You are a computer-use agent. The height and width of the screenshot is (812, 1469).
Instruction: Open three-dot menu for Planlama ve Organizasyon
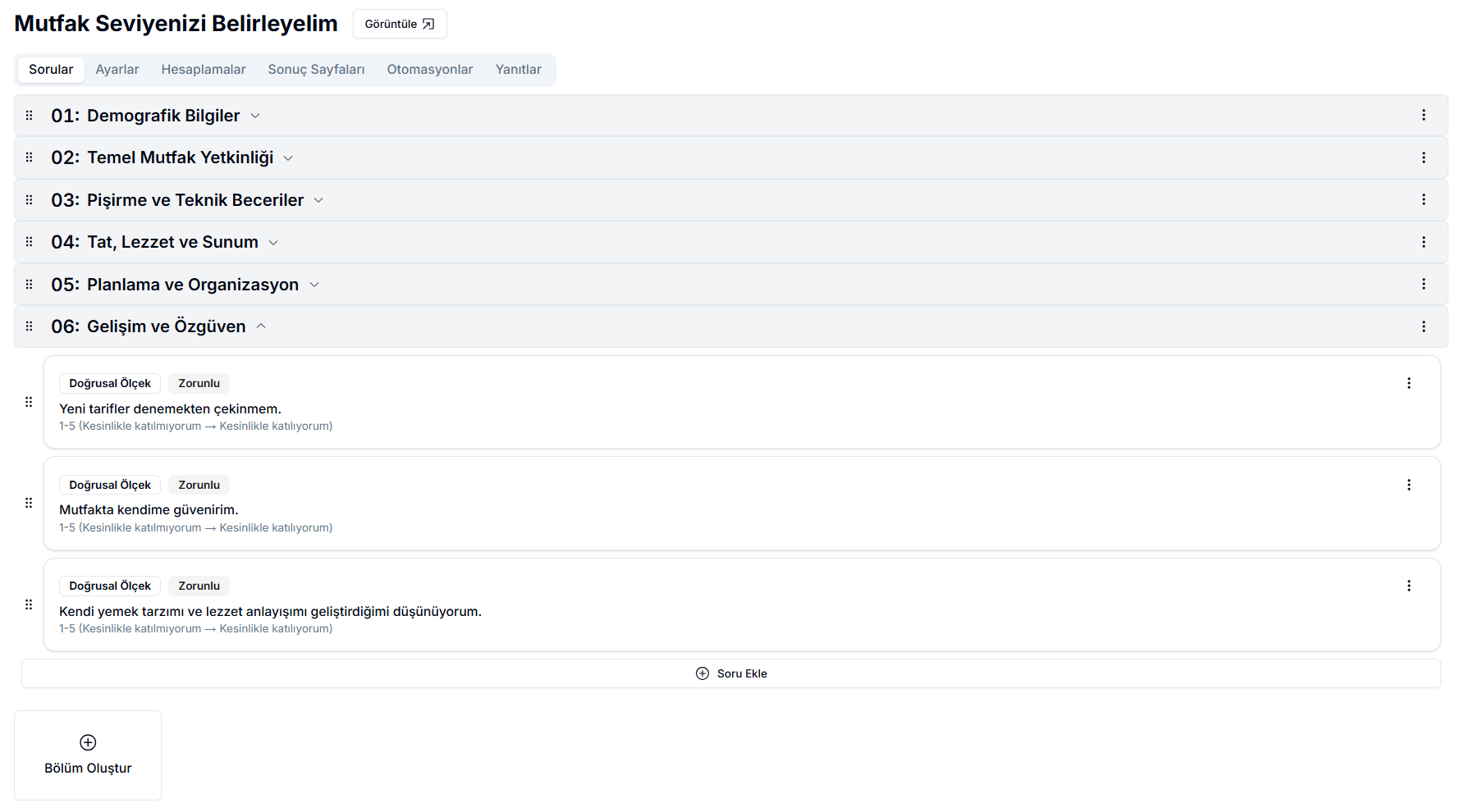click(1423, 284)
